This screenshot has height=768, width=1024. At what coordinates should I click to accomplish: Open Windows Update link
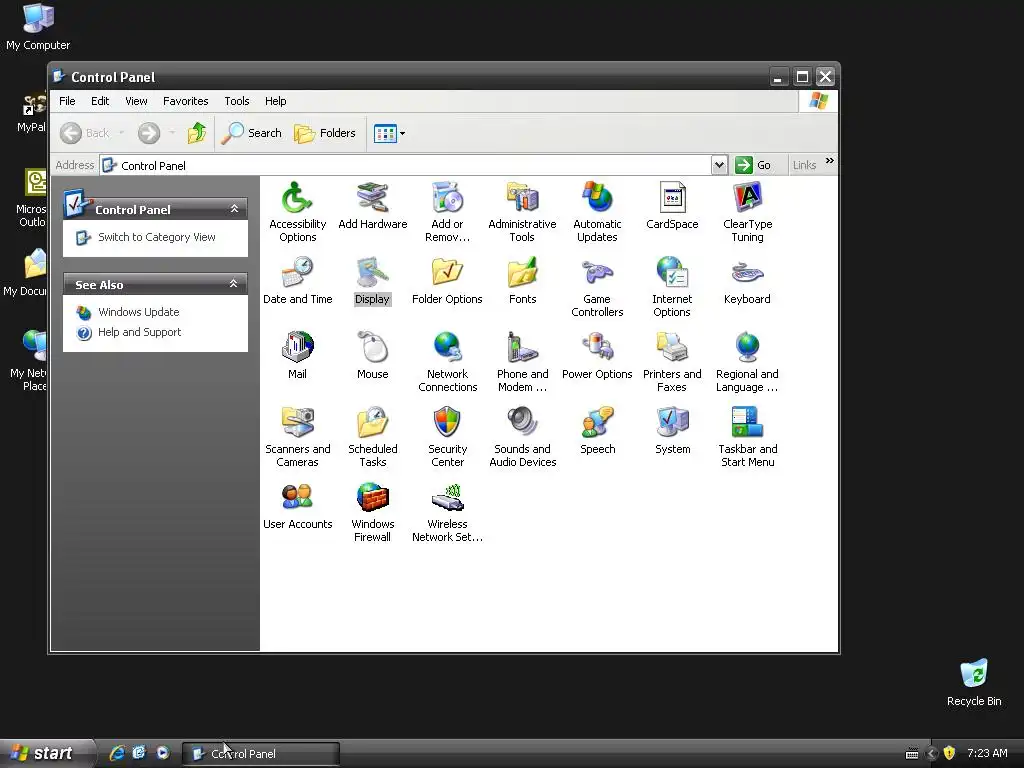(x=138, y=312)
